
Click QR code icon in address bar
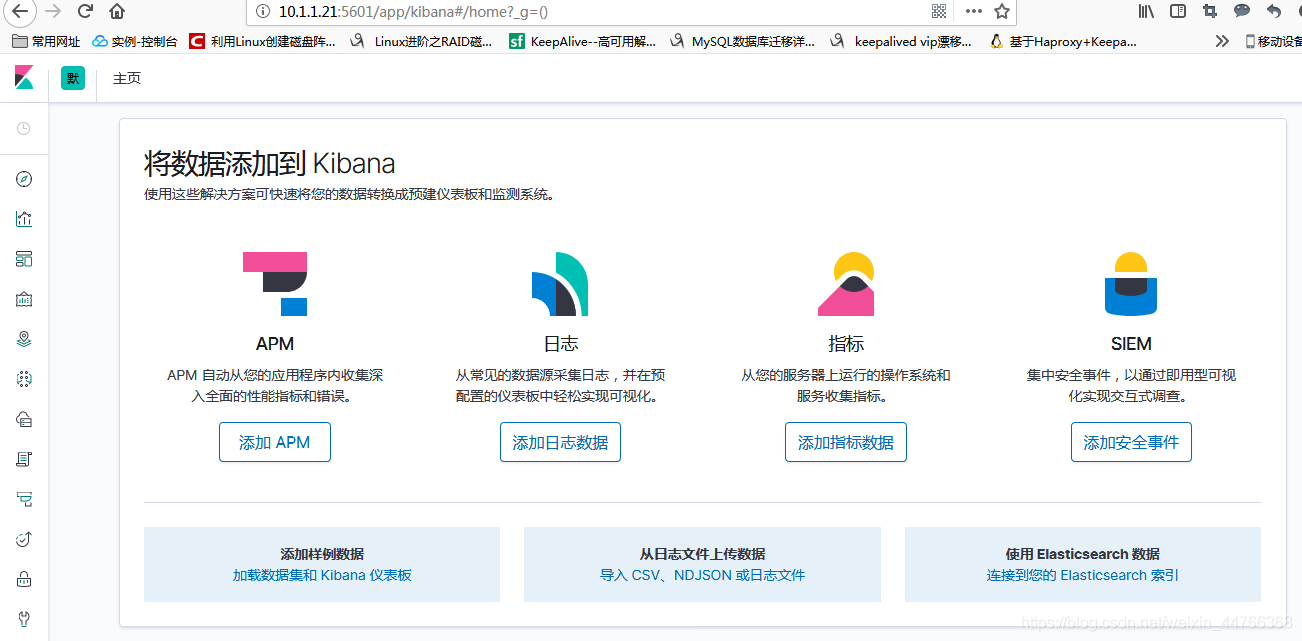pos(939,11)
